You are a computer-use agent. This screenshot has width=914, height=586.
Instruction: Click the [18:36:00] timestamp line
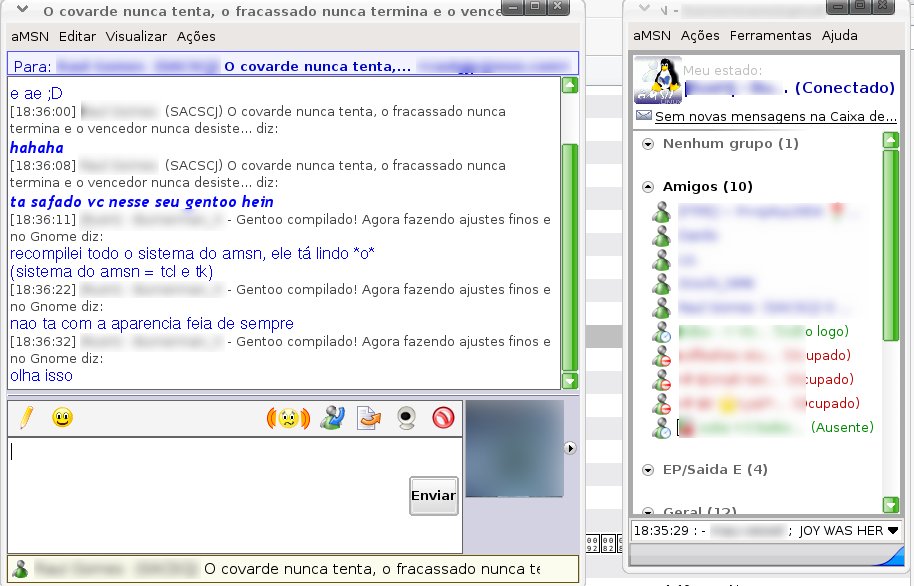click(258, 120)
